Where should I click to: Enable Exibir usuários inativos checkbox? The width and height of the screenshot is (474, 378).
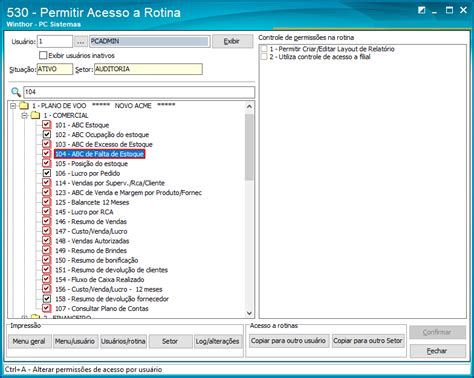(43, 55)
